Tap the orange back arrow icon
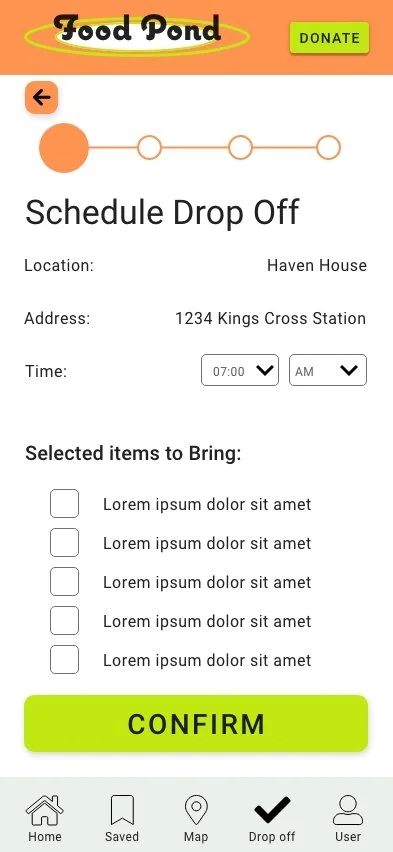Screen dimensions: 393x852 [x=41, y=97]
